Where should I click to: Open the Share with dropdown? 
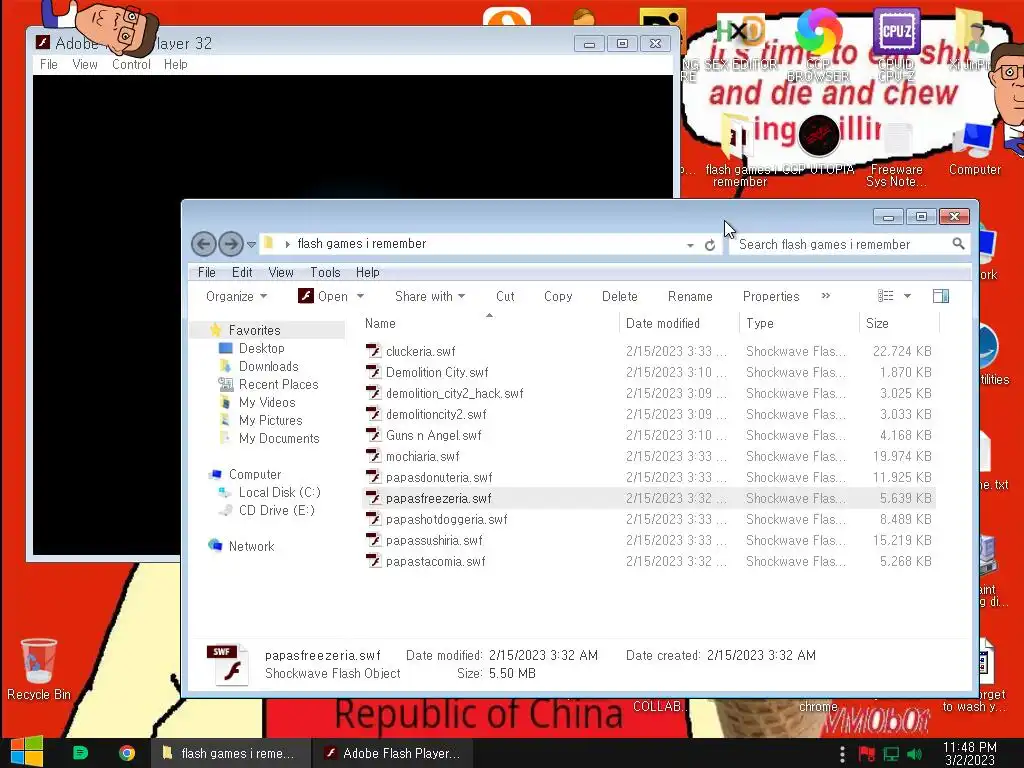pyautogui.click(x=430, y=296)
